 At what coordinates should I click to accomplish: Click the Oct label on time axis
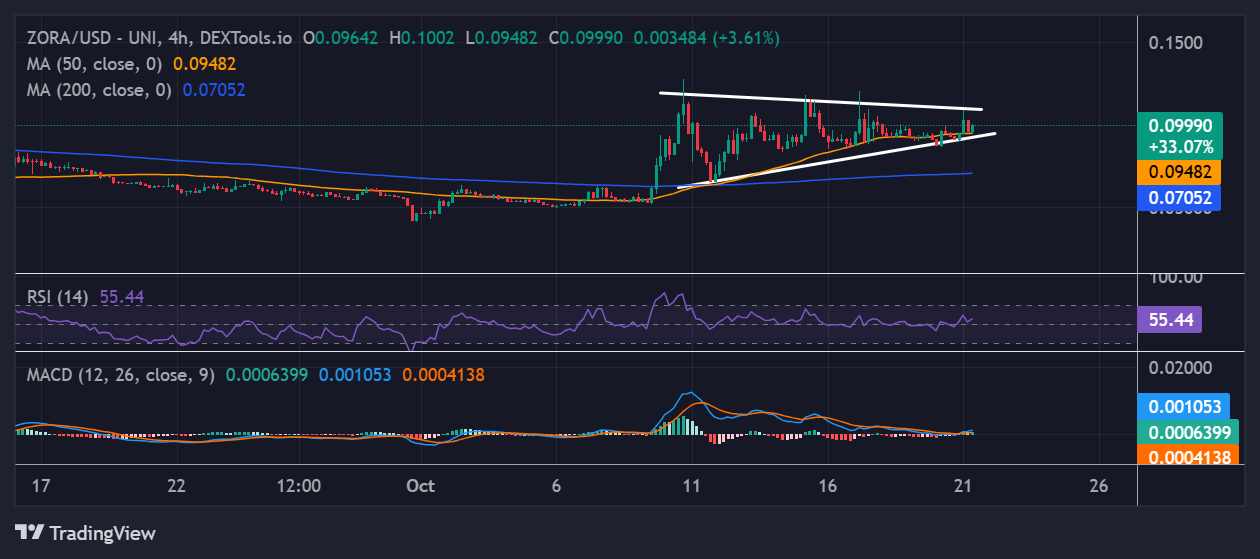(421, 486)
